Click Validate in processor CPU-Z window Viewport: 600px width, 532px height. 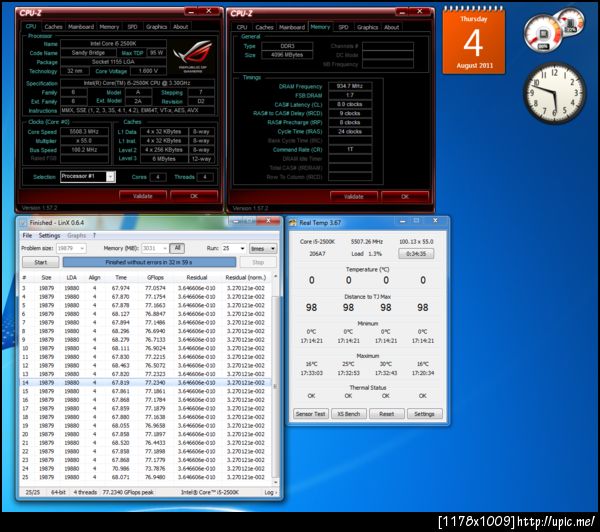[x=143, y=196]
